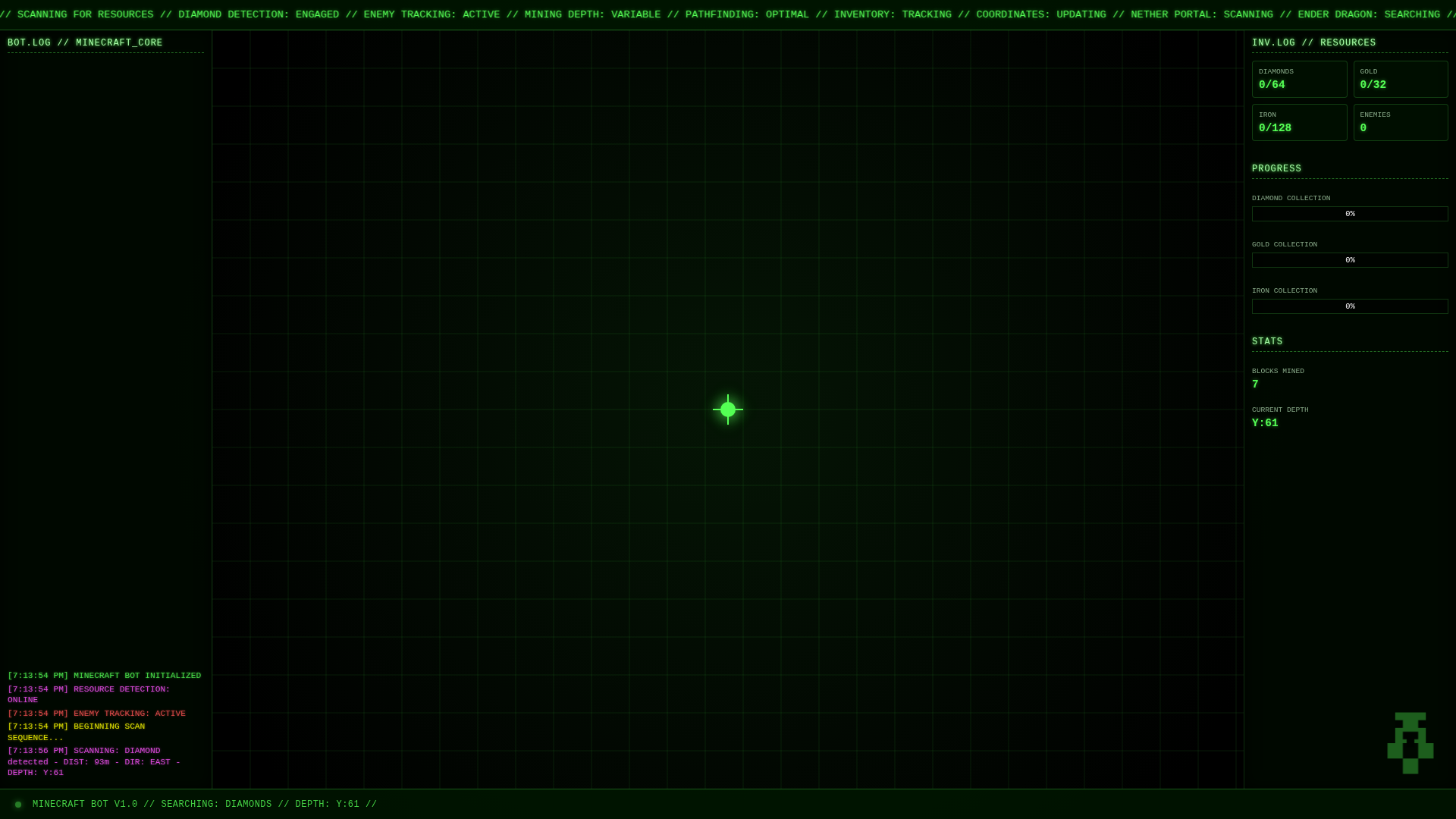Click the green status dot in footer

(x=18, y=805)
